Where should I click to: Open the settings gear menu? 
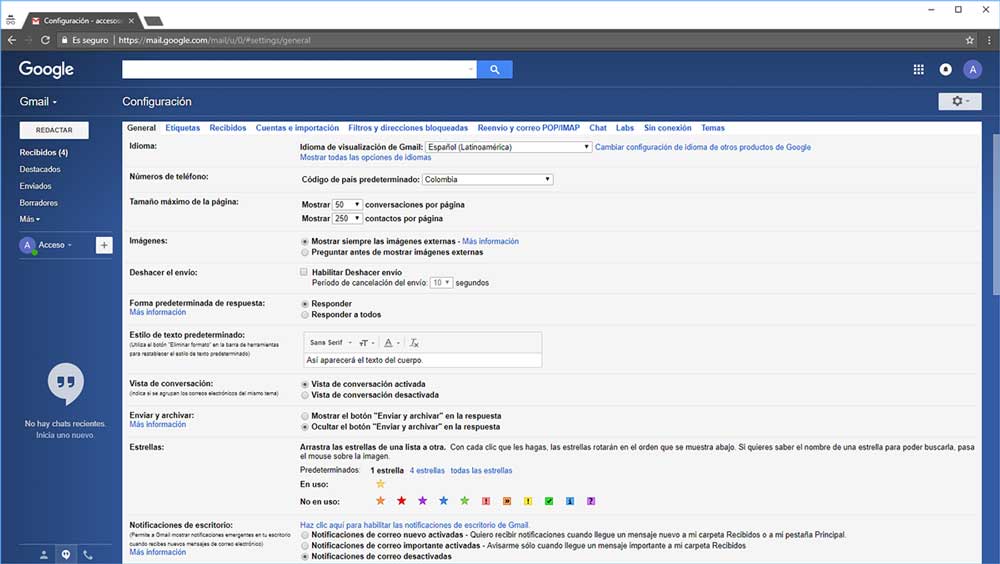pyautogui.click(x=959, y=101)
